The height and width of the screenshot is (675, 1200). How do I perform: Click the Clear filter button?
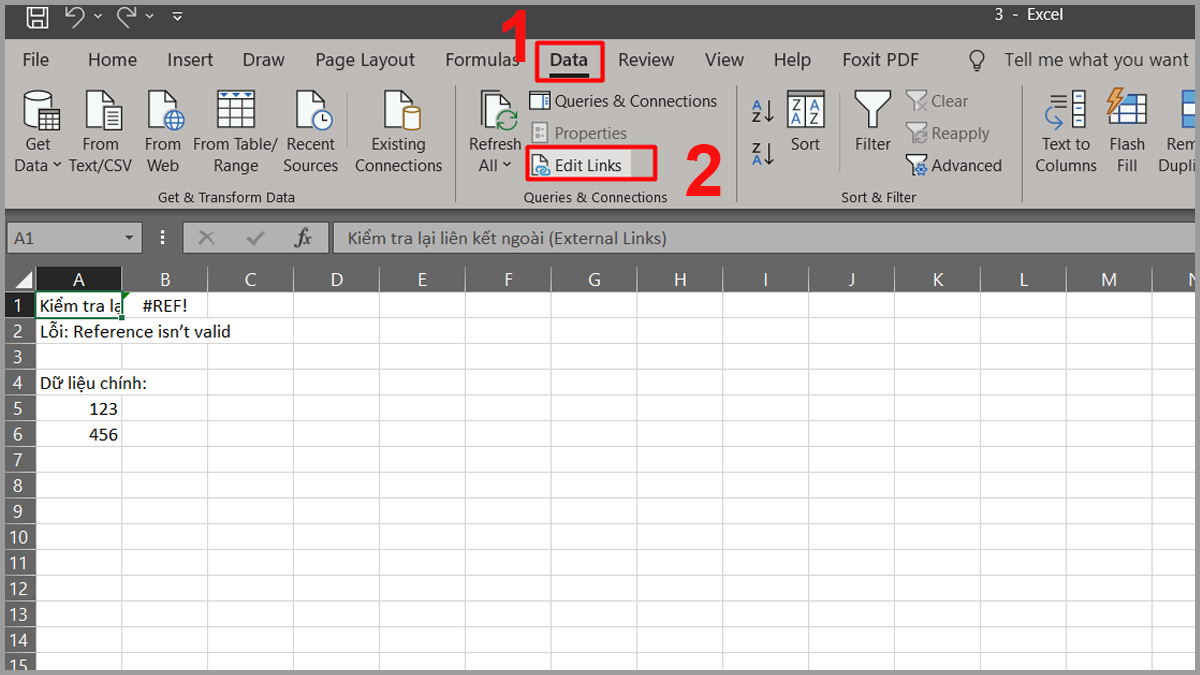[x=937, y=101]
